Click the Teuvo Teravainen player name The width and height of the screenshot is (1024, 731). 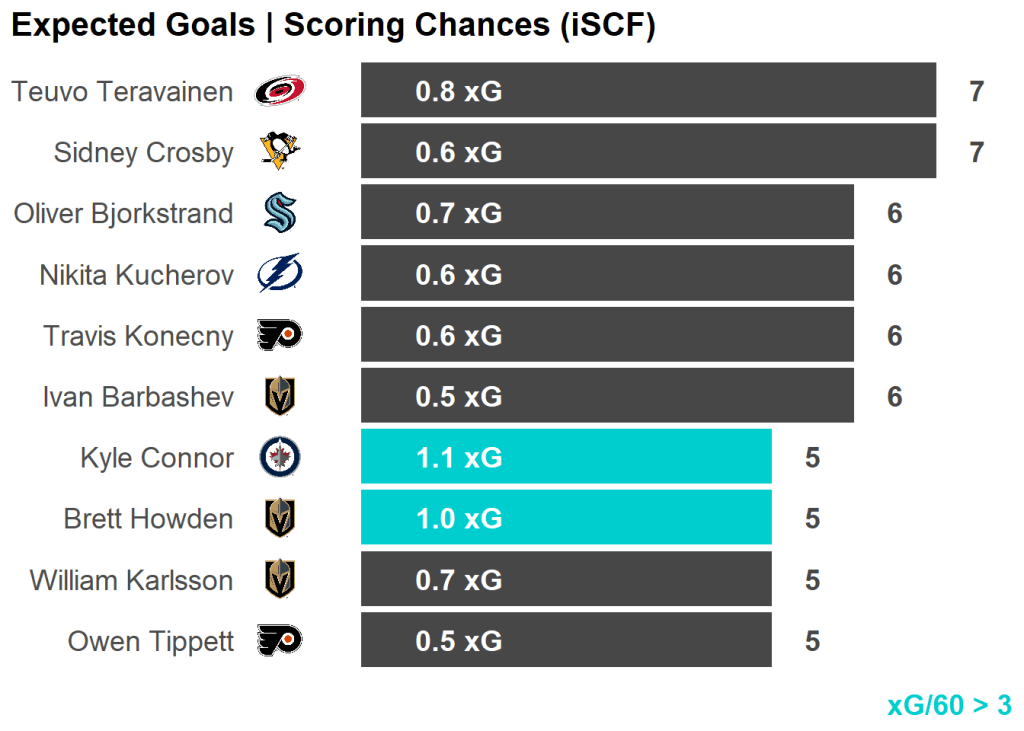point(122,92)
